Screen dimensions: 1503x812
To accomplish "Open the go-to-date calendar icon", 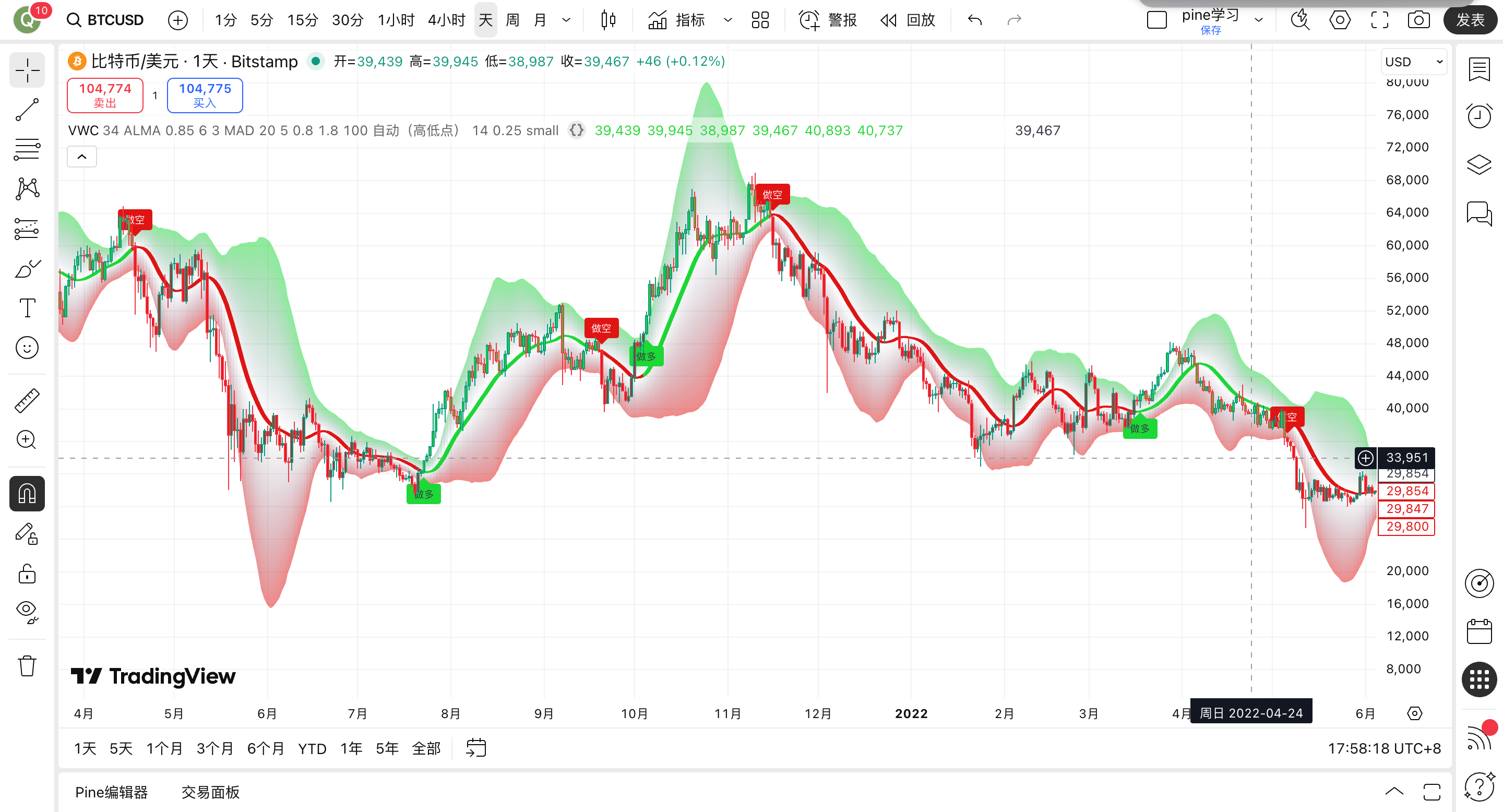I will 475,748.
